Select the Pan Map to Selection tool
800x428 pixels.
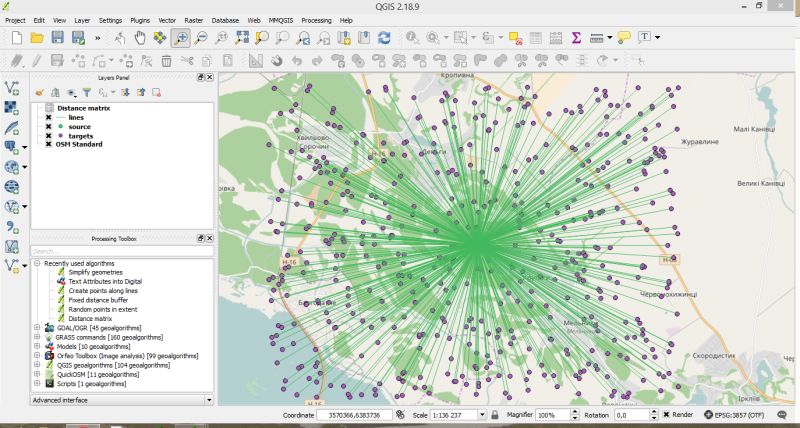pyautogui.click(x=160, y=38)
